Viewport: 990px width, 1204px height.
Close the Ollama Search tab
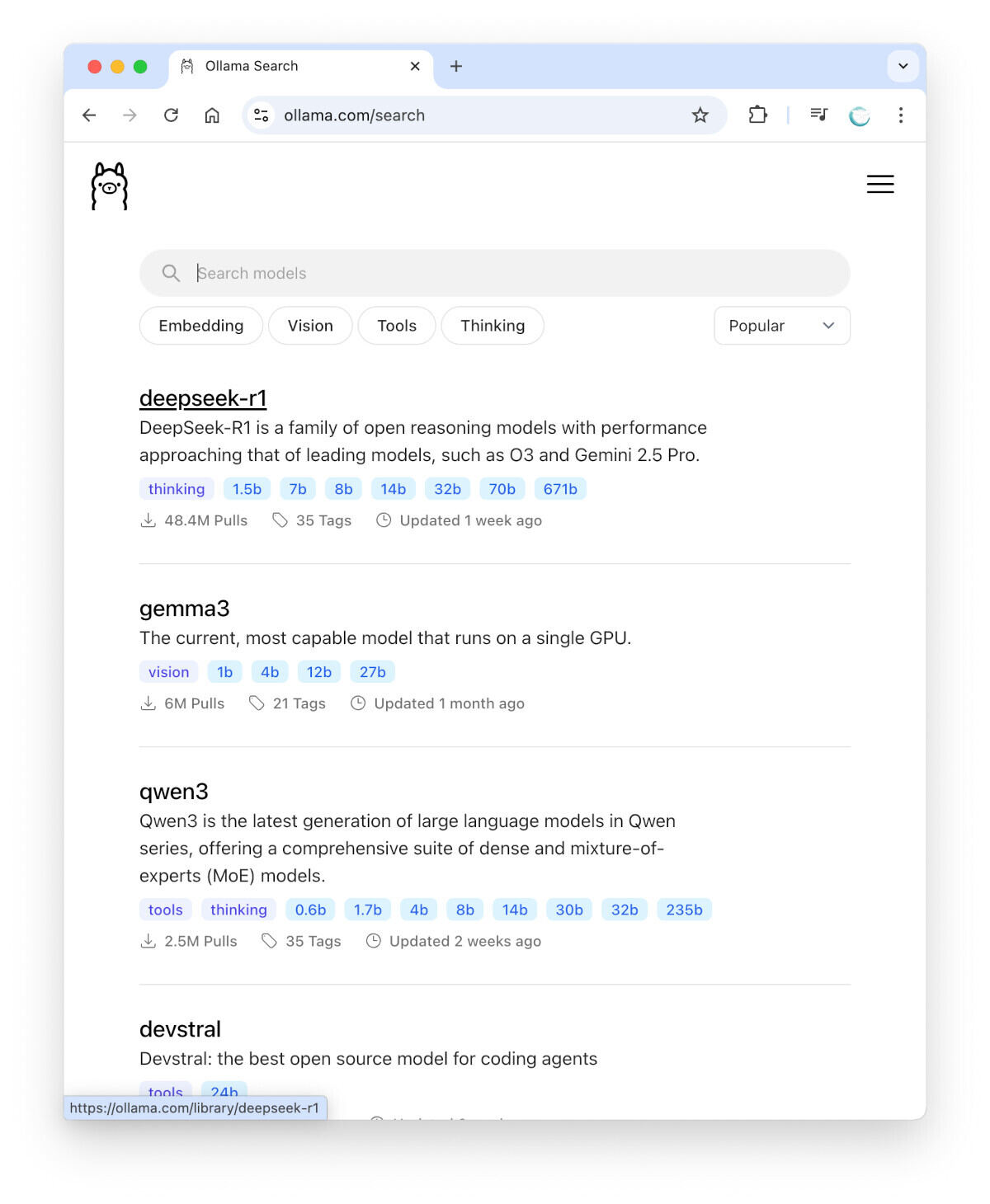415,66
